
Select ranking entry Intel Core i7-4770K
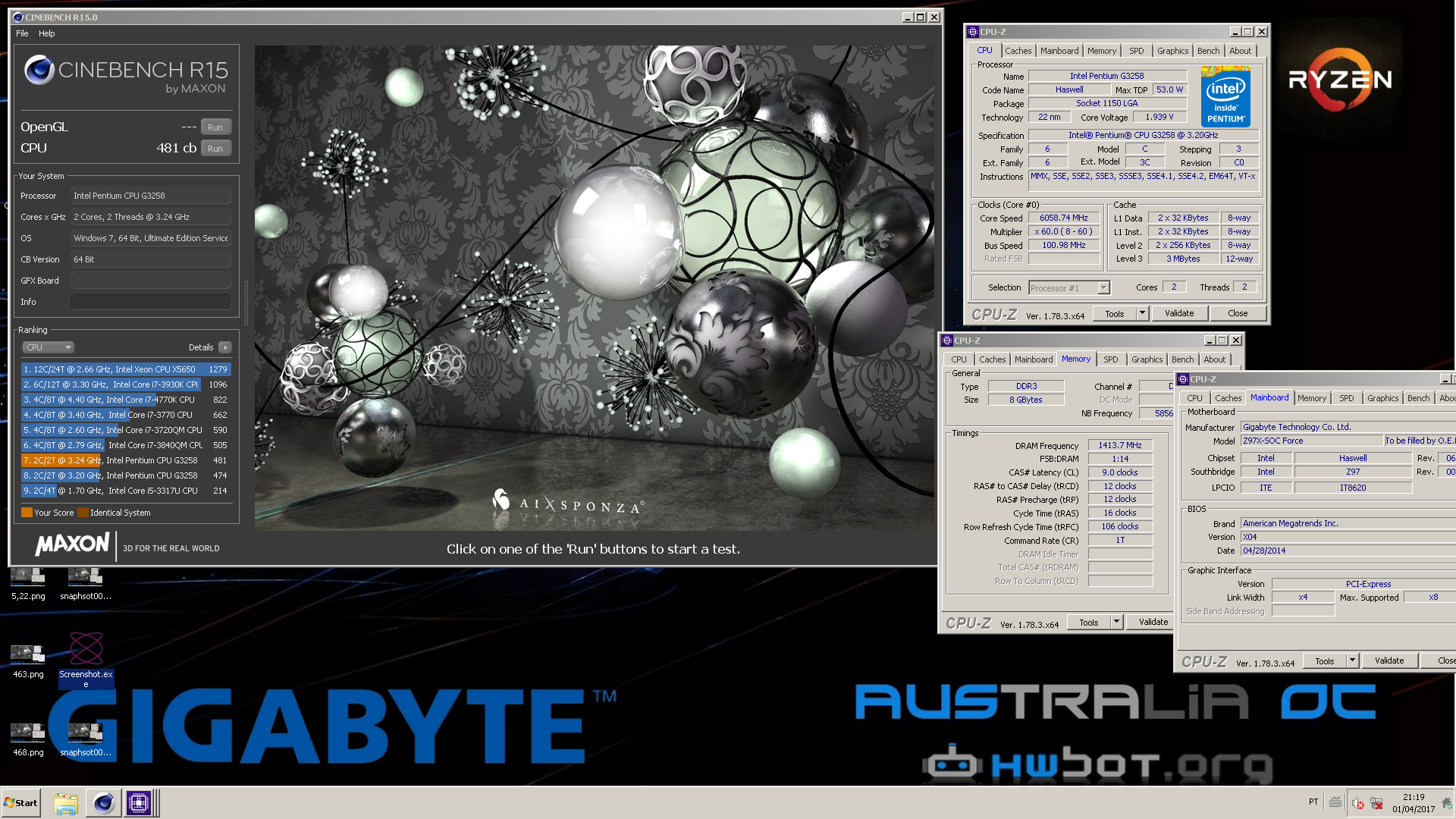[126, 400]
